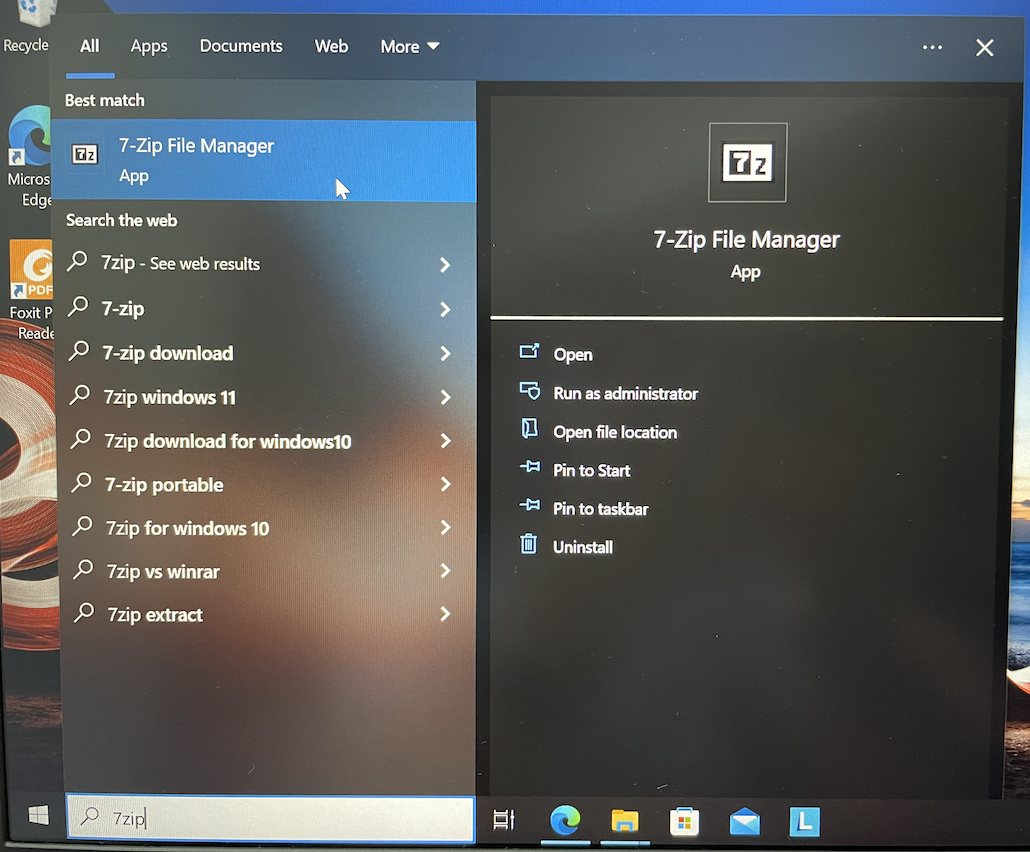Open the More filter dropdown
Screen dimensions: 1030x852
pyautogui.click(x=410, y=47)
